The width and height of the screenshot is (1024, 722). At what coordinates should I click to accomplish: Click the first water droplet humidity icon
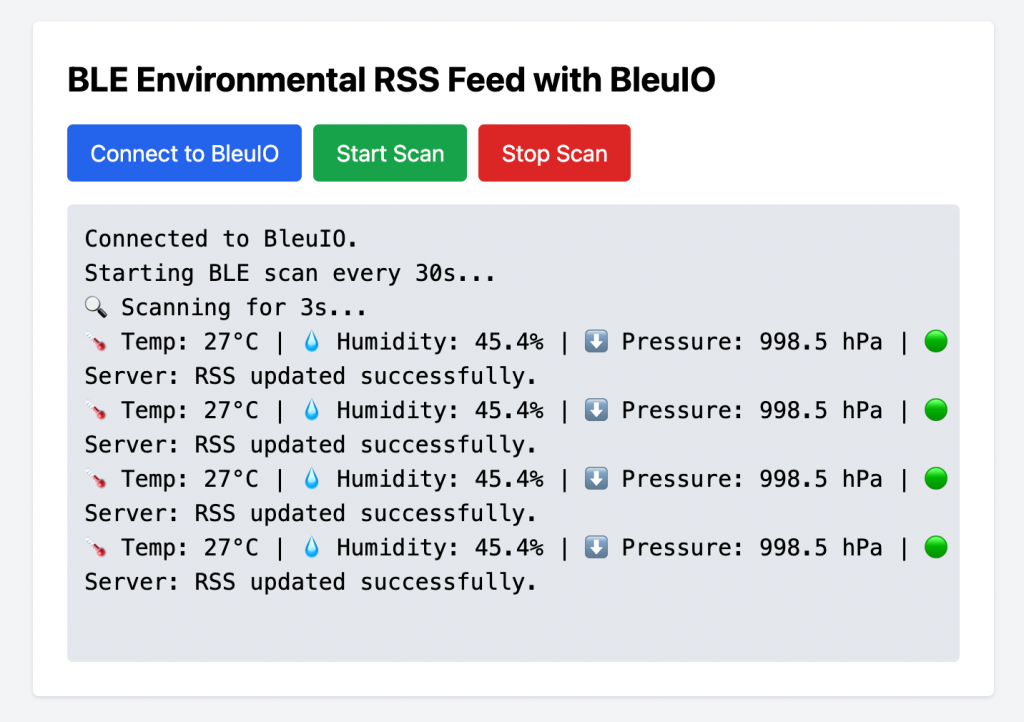point(312,341)
